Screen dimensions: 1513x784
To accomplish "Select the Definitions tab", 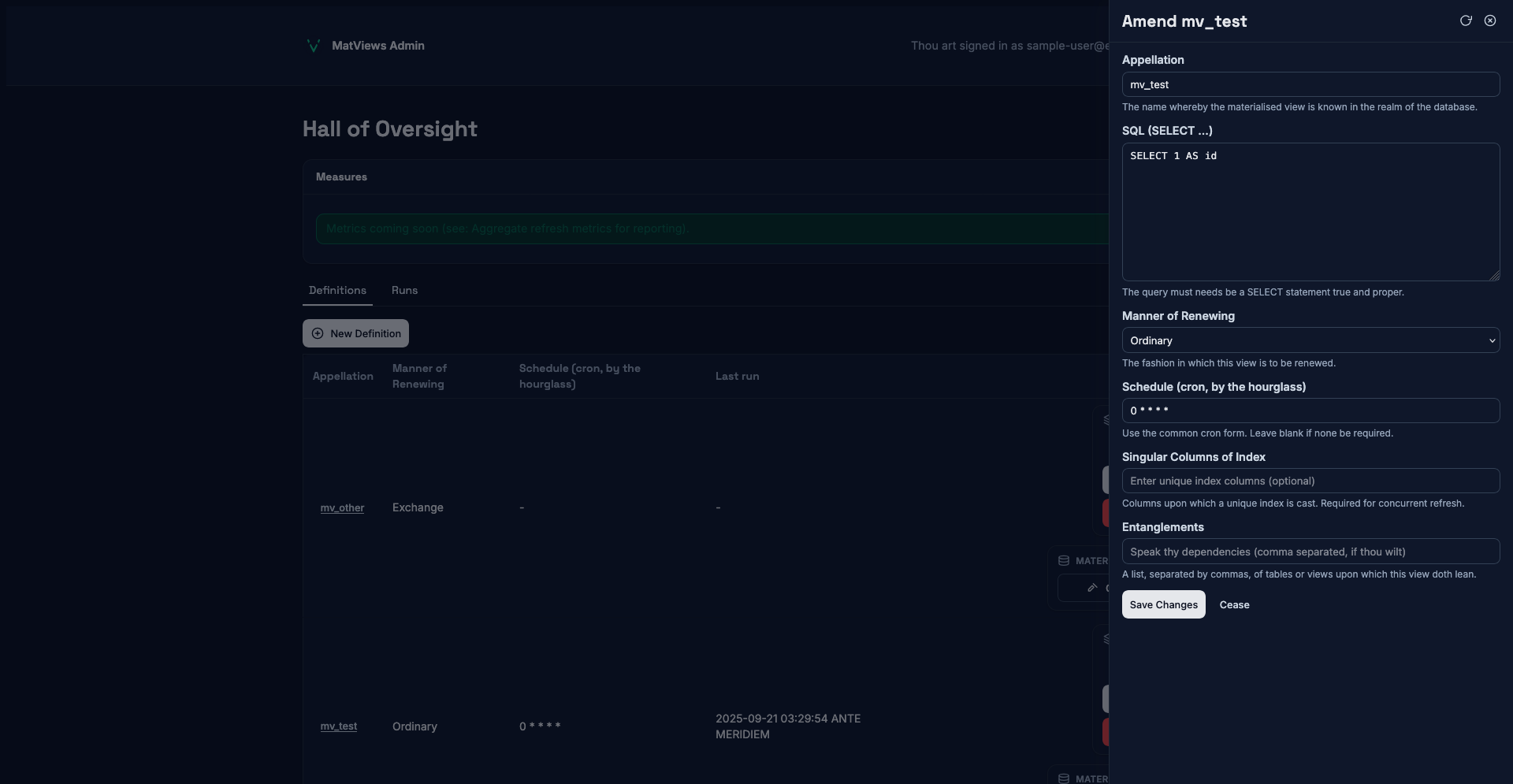I will coord(337,290).
